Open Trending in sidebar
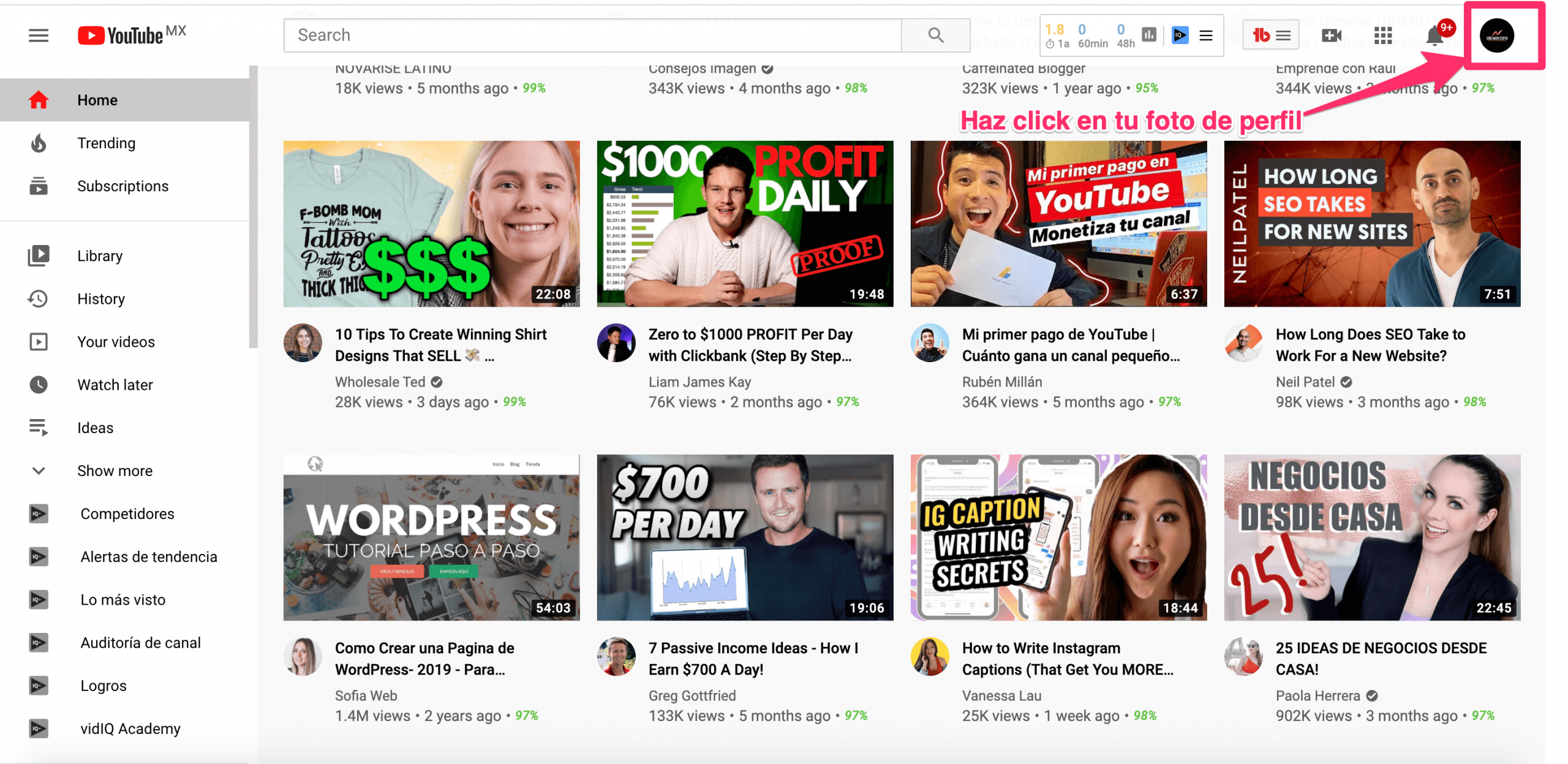Image resolution: width=1568 pixels, height=764 pixels. click(x=124, y=143)
